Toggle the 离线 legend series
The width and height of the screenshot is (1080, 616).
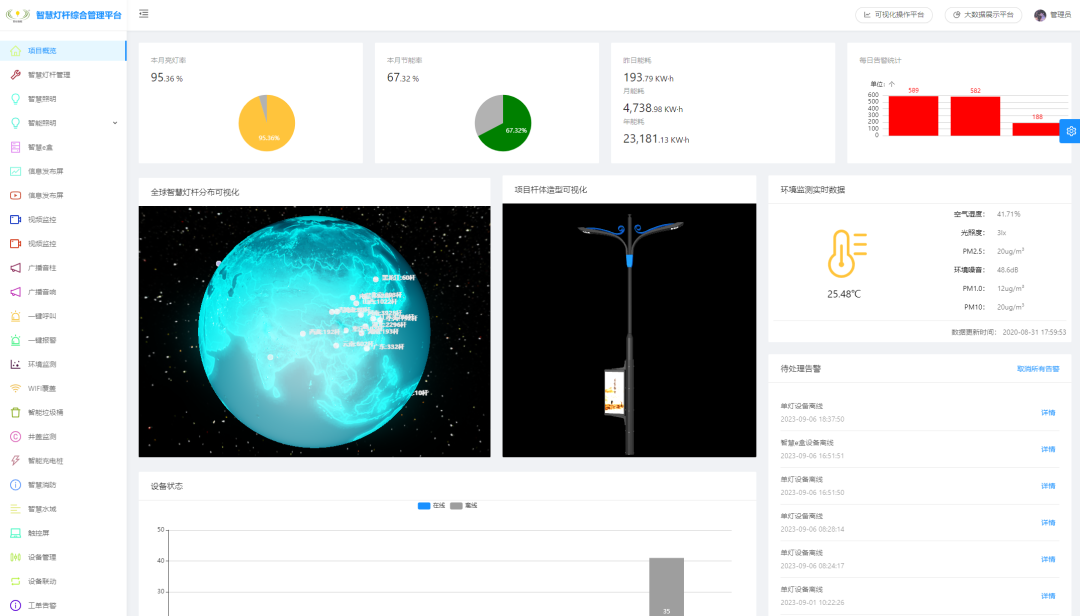[x=464, y=506]
